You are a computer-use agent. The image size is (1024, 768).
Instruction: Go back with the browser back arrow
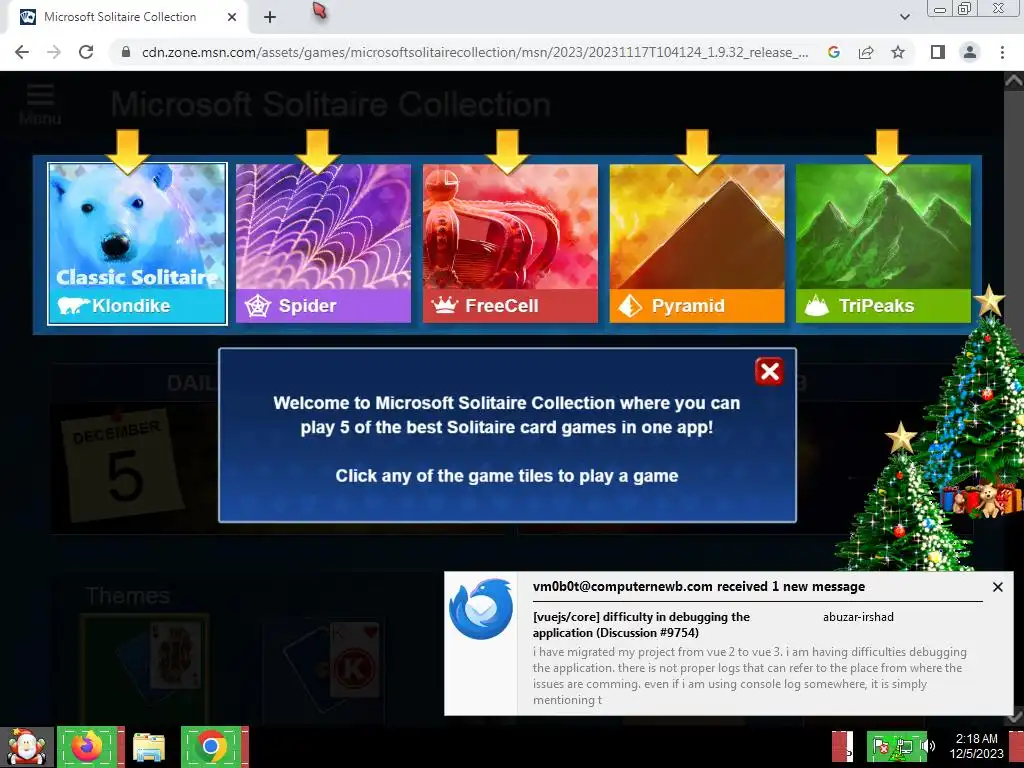pyautogui.click(x=22, y=52)
